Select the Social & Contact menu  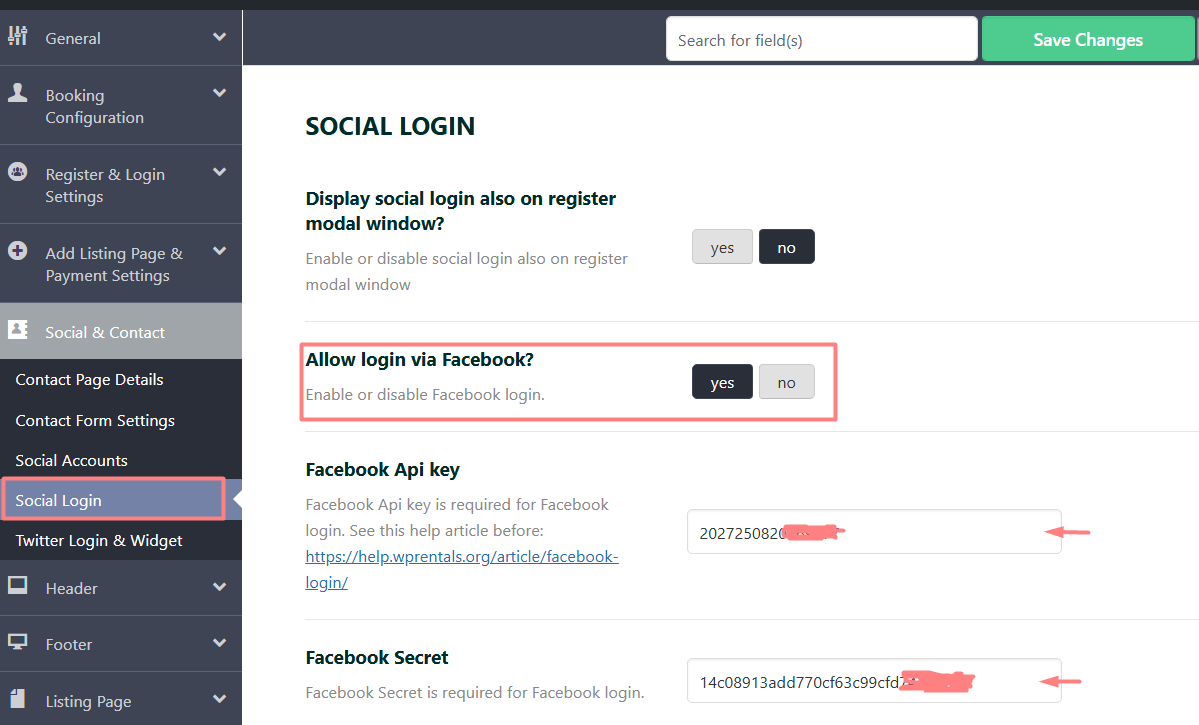[121, 331]
